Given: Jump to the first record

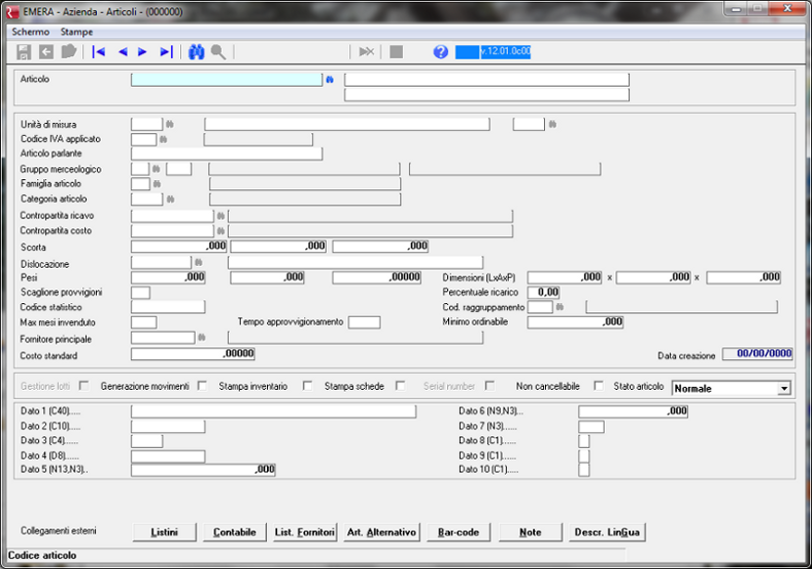Looking at the screenshot, I should coord(98,52).
